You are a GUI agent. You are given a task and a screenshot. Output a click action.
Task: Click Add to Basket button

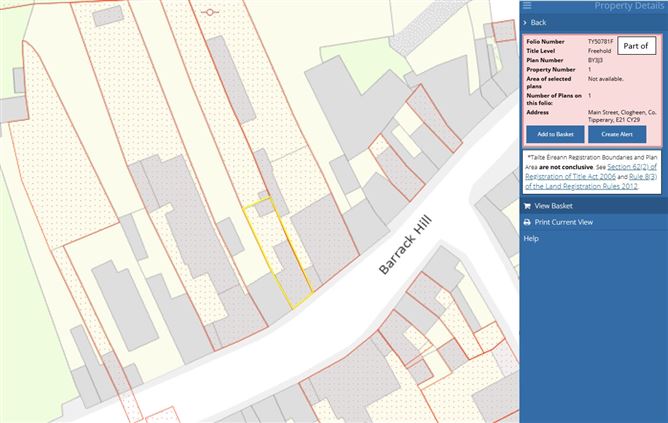point(555,134)
